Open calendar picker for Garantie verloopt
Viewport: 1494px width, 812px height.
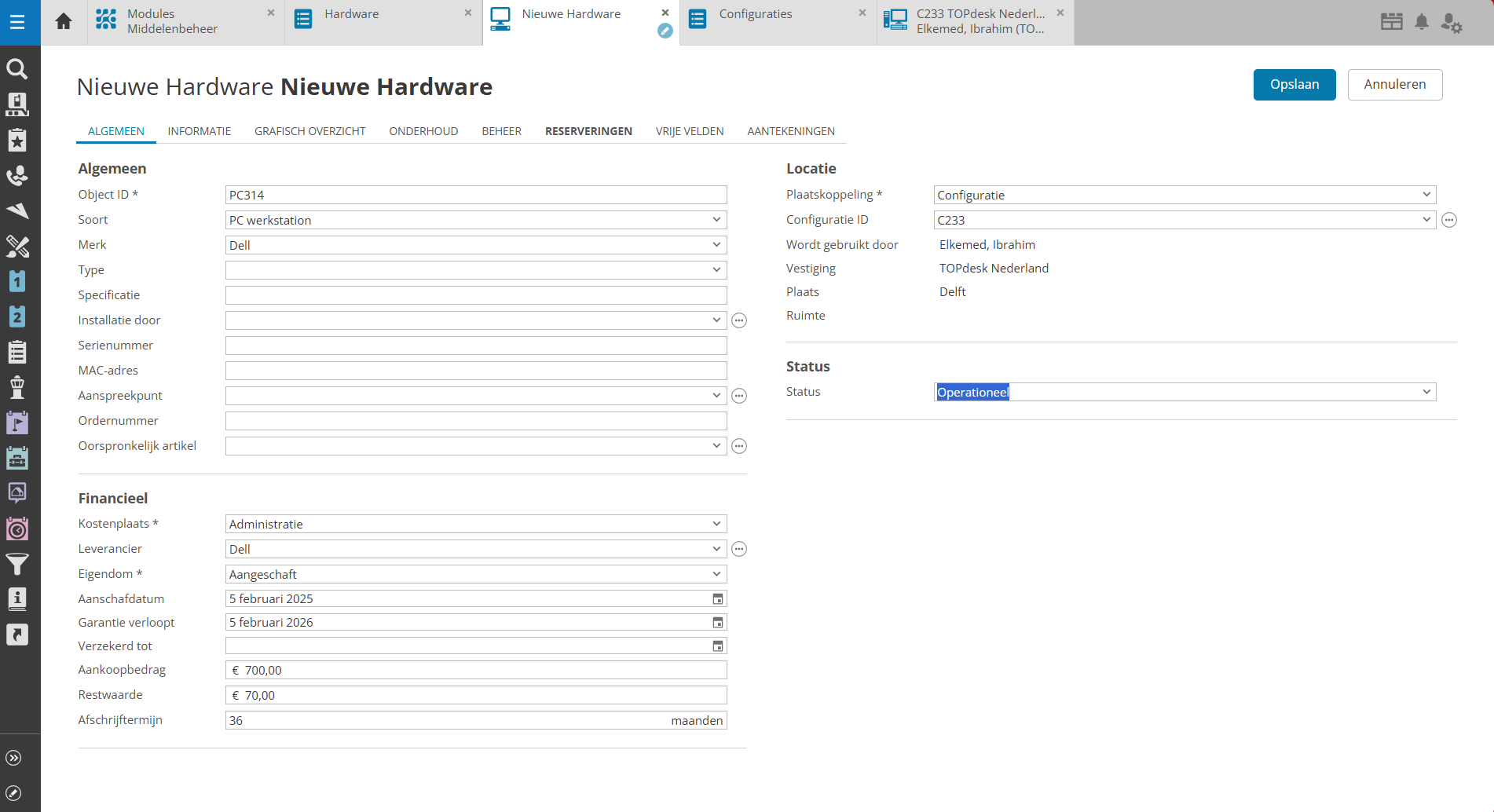click(x=717, y=623)
